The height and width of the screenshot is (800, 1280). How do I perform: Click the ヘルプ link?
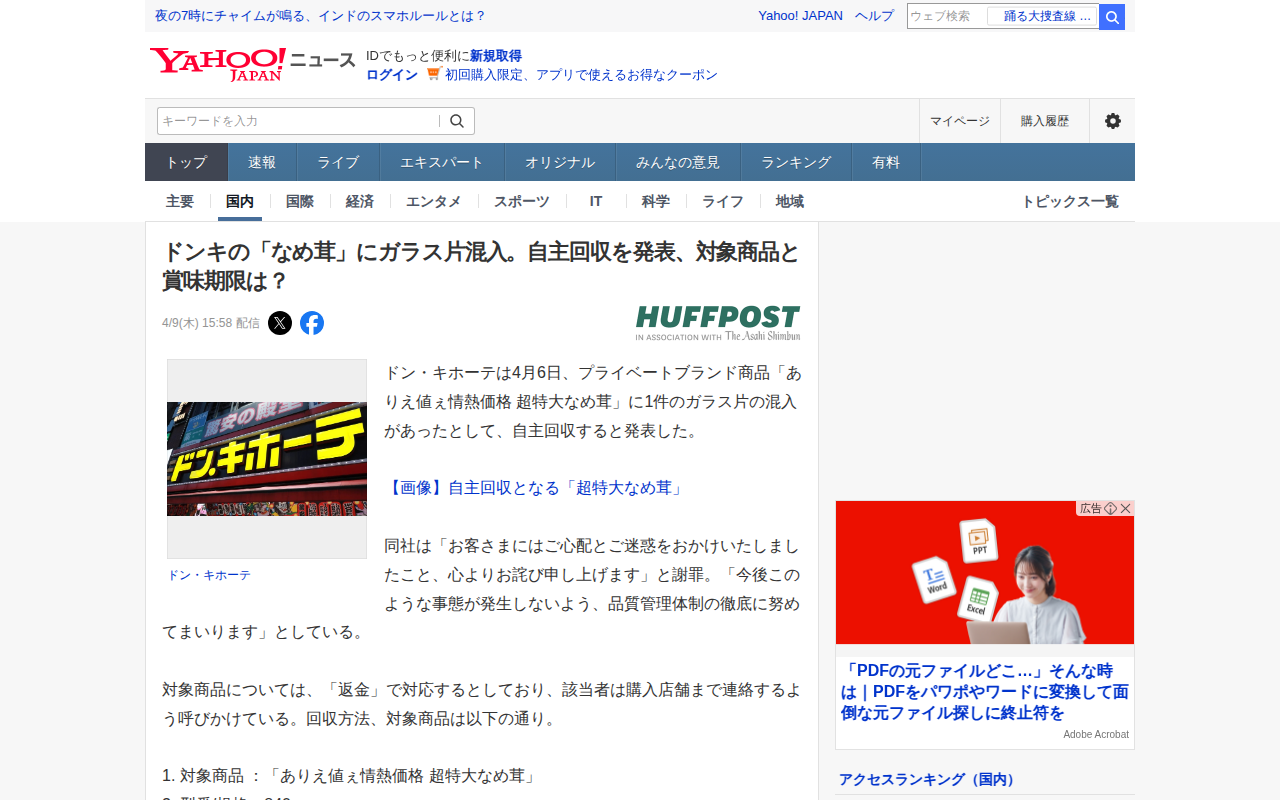874,16
